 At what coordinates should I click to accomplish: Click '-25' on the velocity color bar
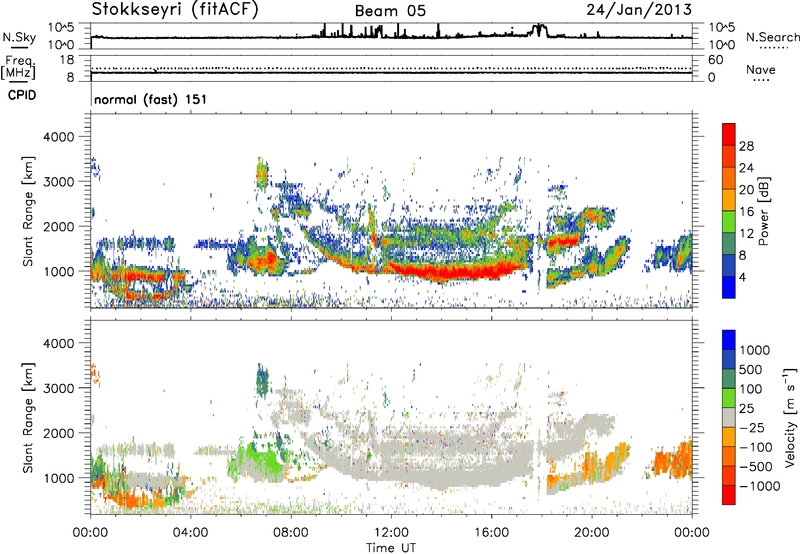click(752, 427)
